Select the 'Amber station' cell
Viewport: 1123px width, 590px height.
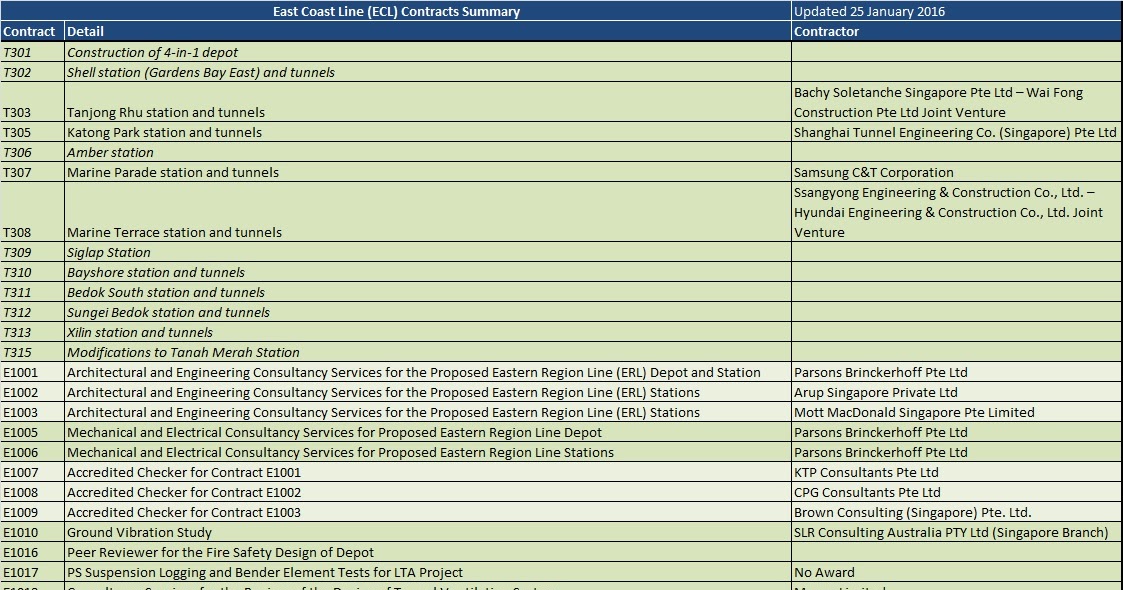(428, 153)
